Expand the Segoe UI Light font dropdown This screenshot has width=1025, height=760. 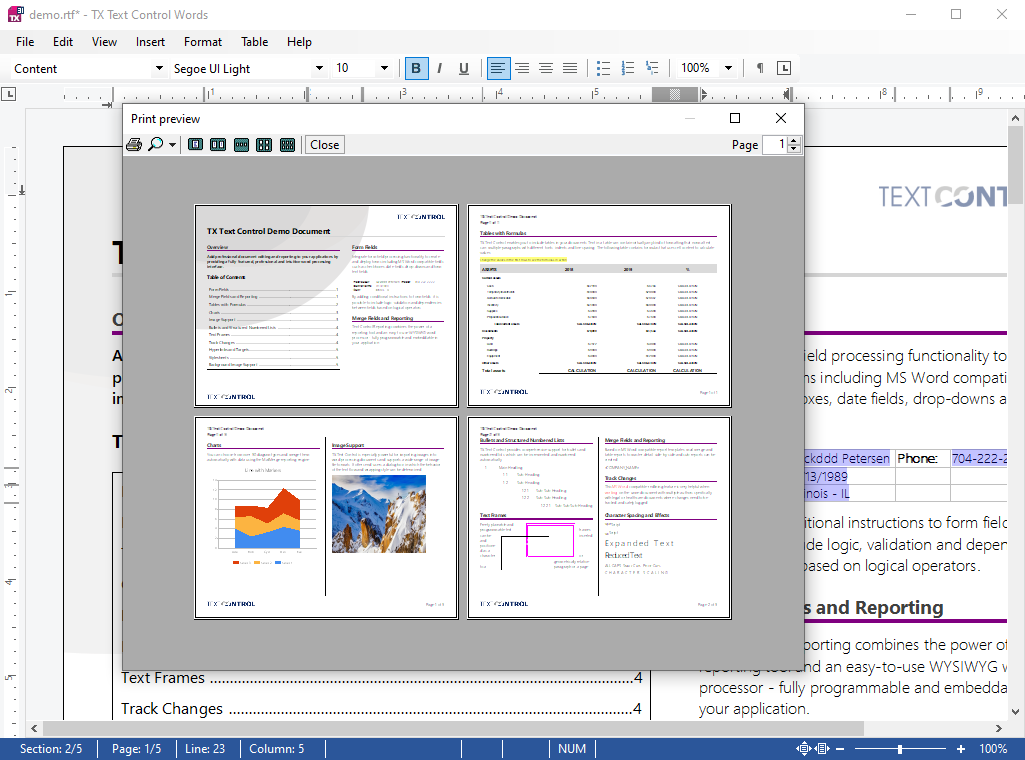319,68
